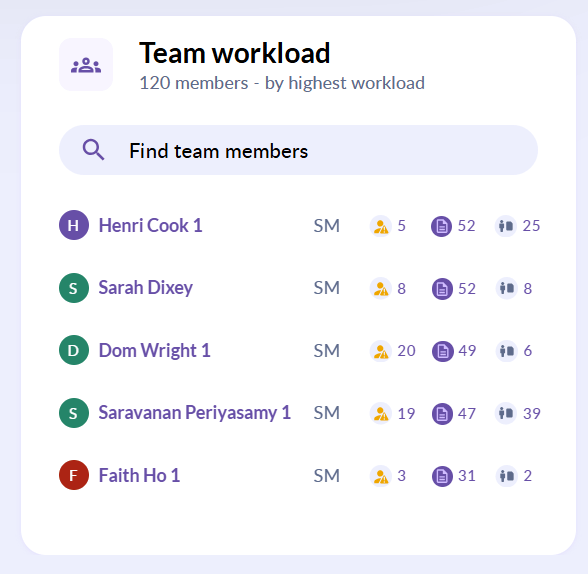Screen dimensions: 588x574
Task: Click Sarah Dixey's document icon showing 52
Action: point(442,289)
